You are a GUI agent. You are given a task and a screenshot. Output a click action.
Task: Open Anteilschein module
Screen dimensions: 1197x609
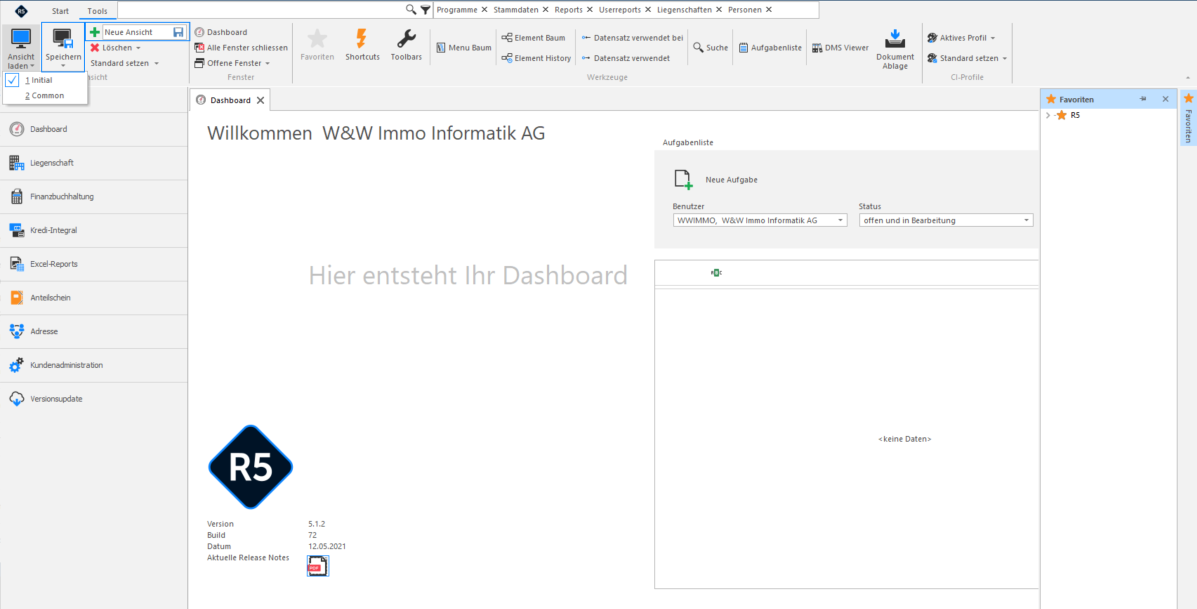point(94,297)
